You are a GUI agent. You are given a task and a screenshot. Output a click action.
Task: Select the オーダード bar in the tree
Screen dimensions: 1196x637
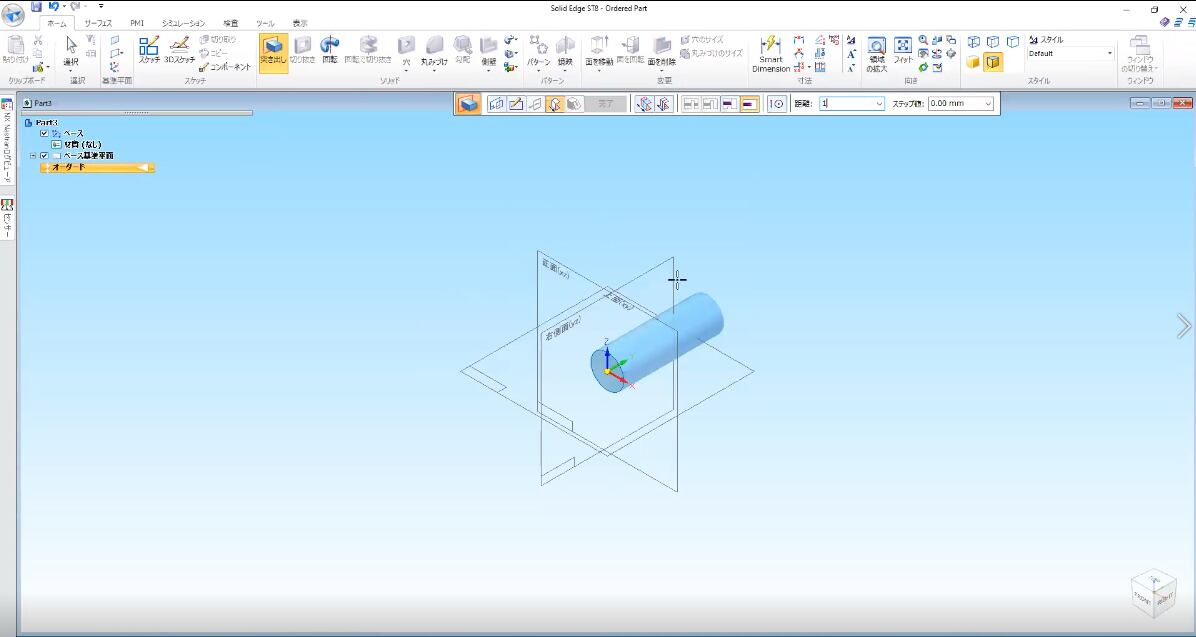pos(97,167)
